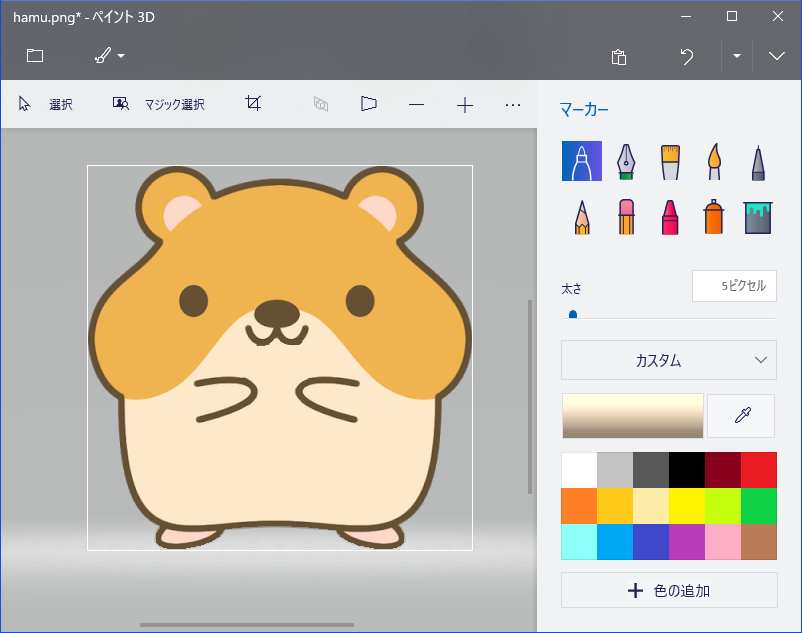This screenshot has width=802, height=633.
Task: Pick the brown color swatch
Action: 759,541
